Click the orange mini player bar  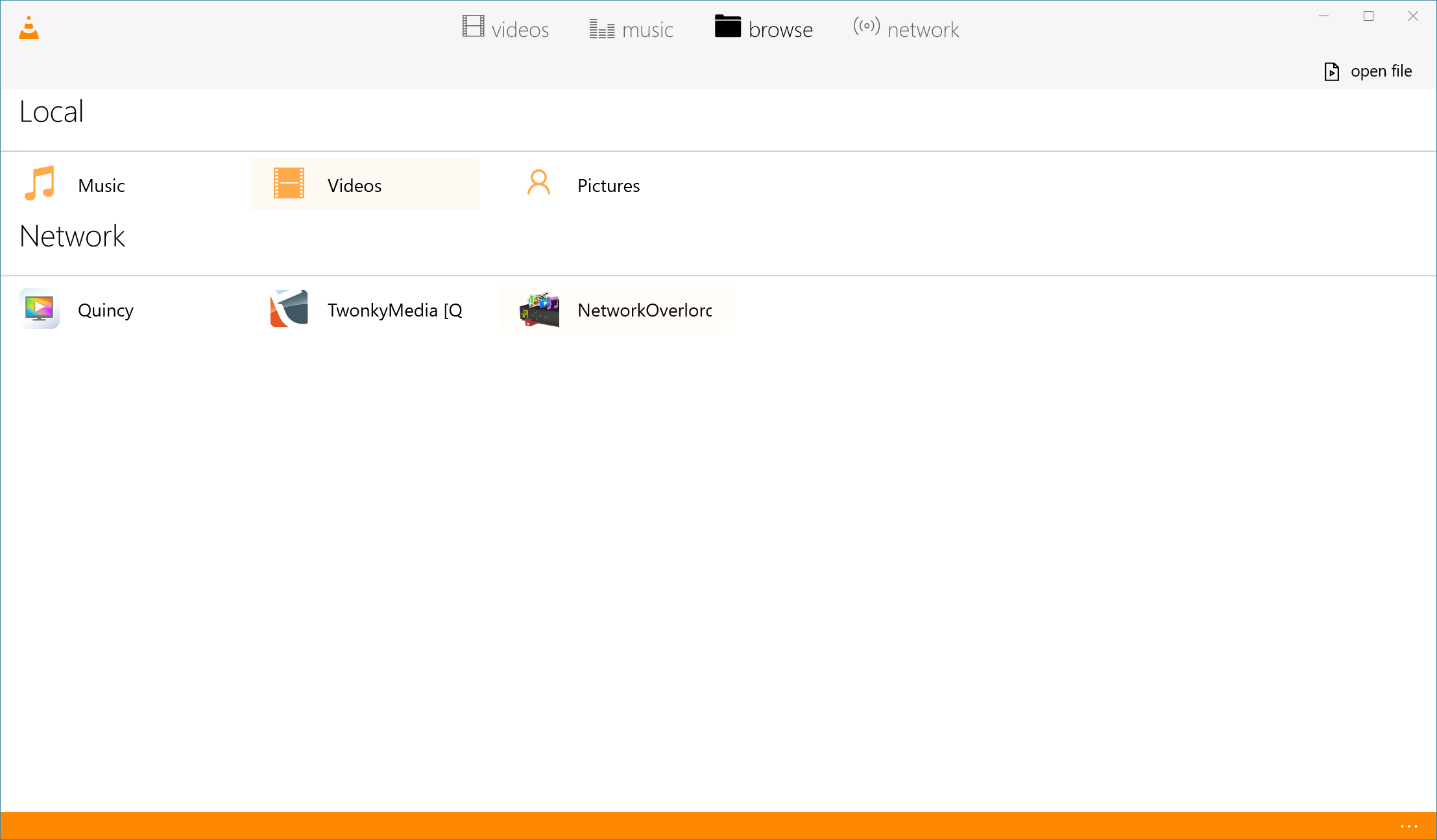(x=714, y=826)
